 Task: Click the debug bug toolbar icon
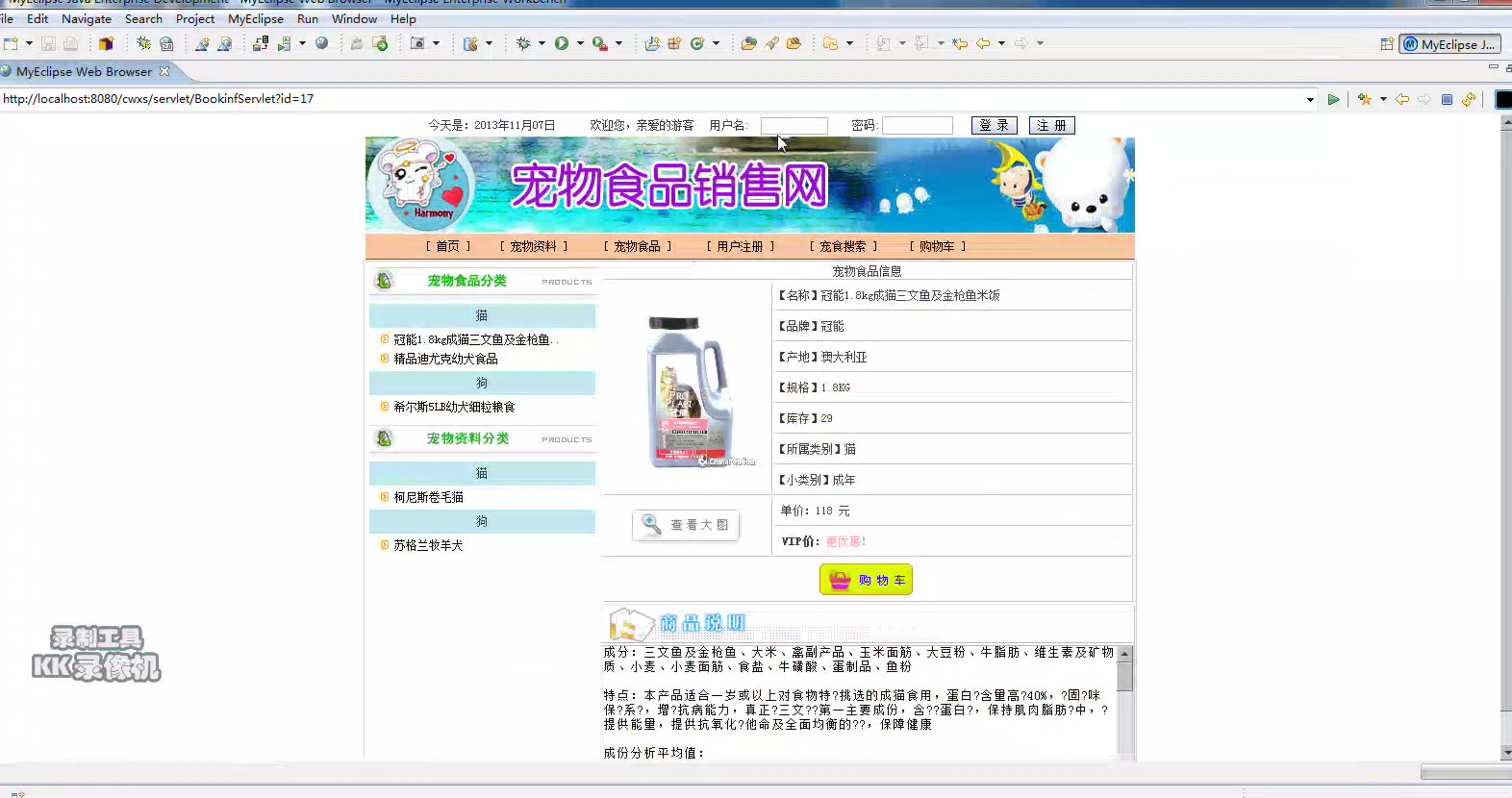tap(143, 43)
